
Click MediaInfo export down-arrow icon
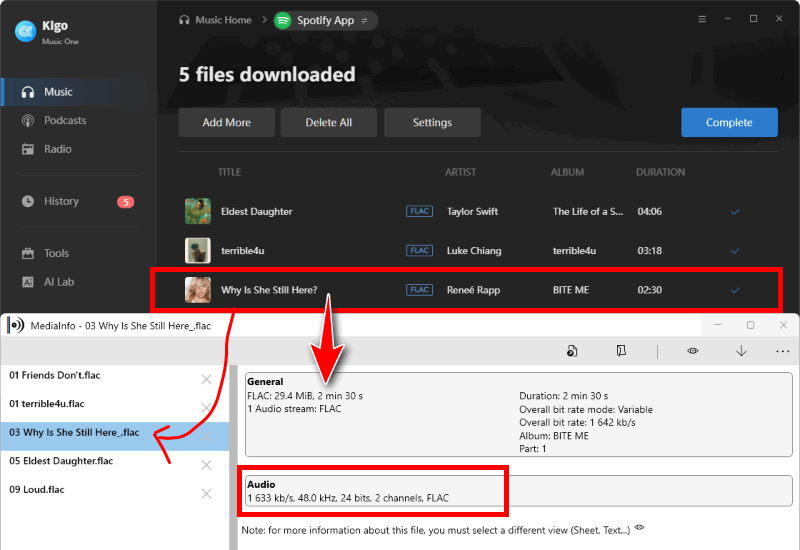click(741, 351)
